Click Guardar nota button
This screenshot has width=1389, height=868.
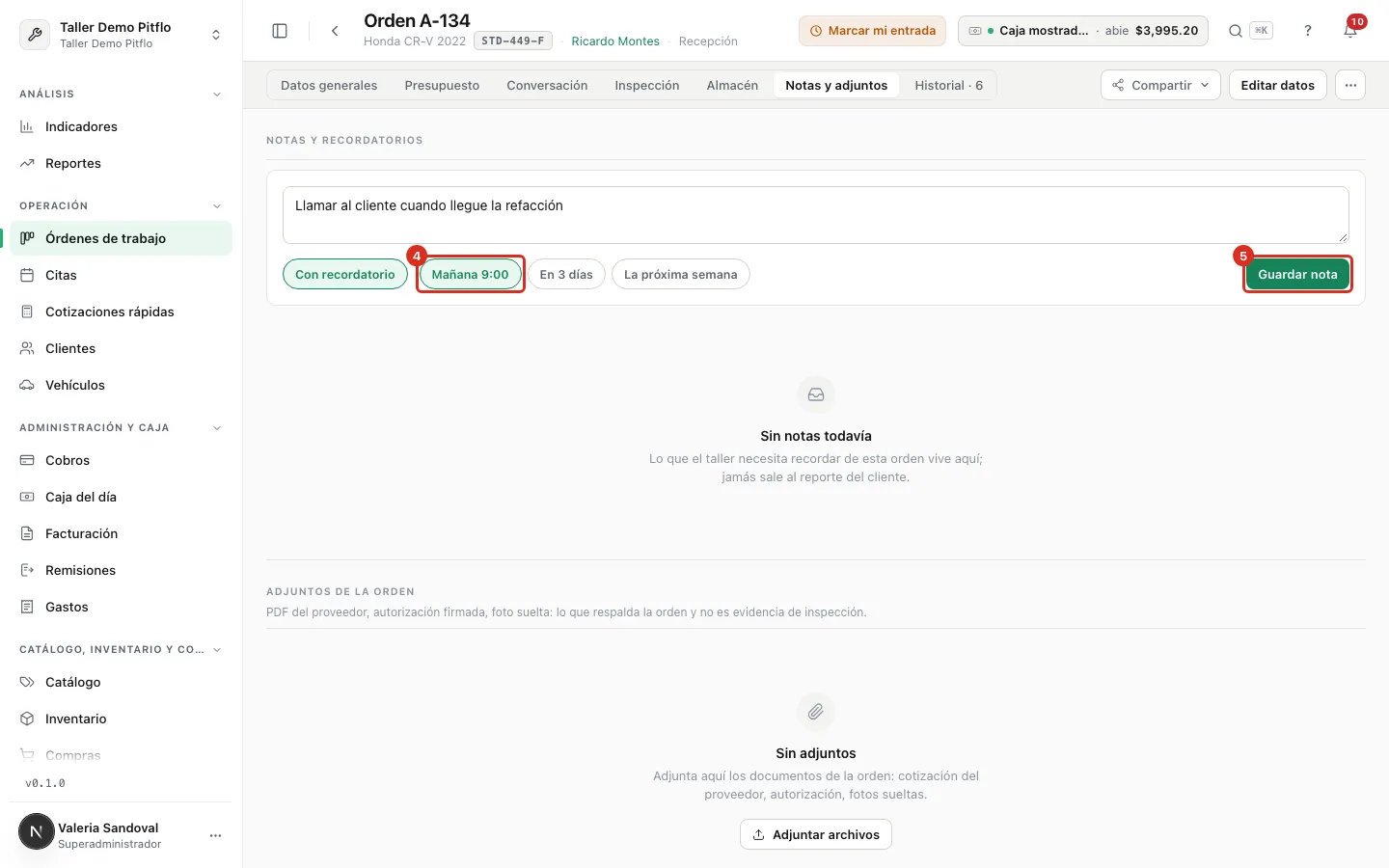[1297, 274]
